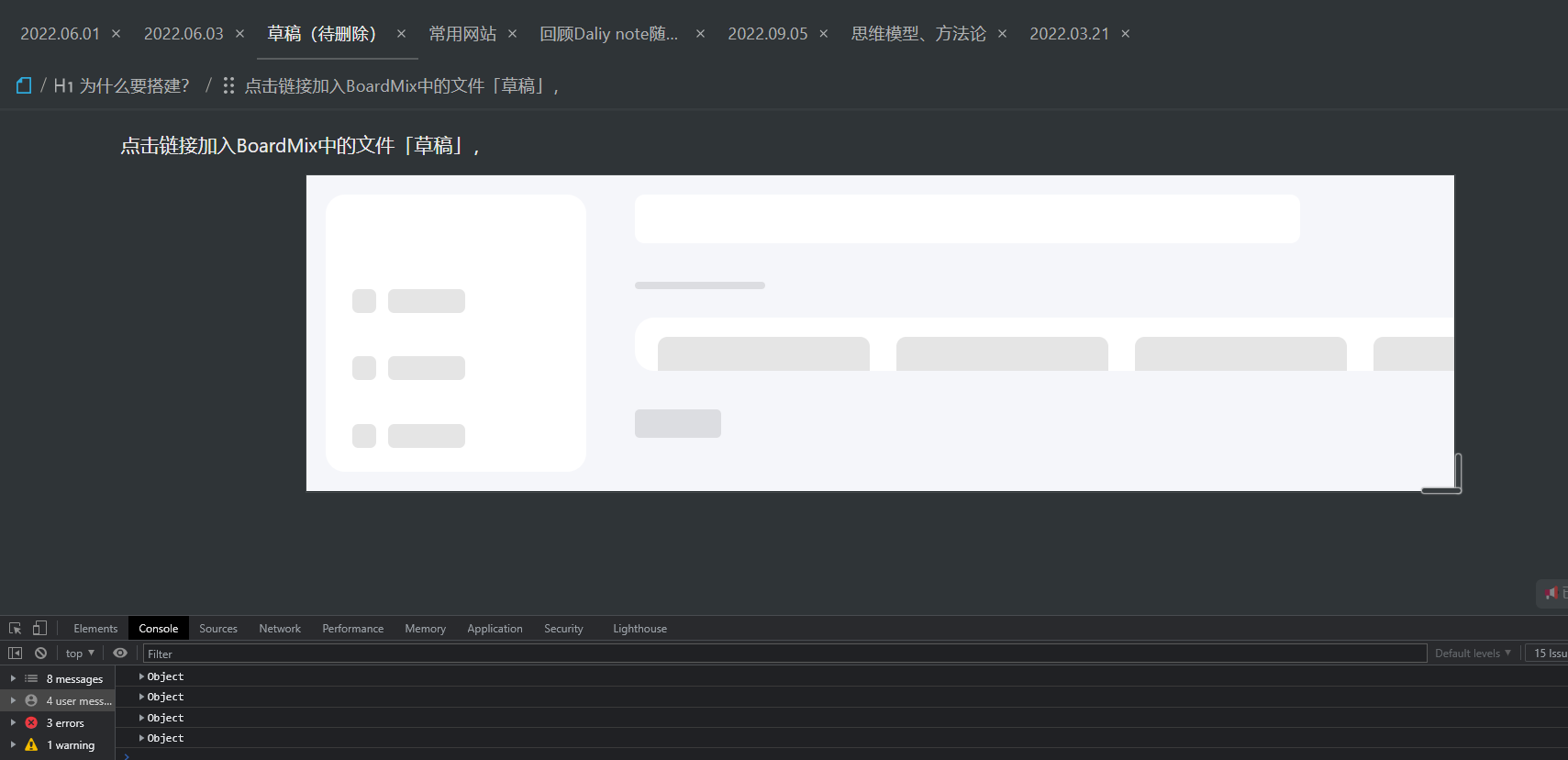Click the document icon in the breadcrumb
The height and width of the screenshot is (760, 1568).
coord(24,85)
